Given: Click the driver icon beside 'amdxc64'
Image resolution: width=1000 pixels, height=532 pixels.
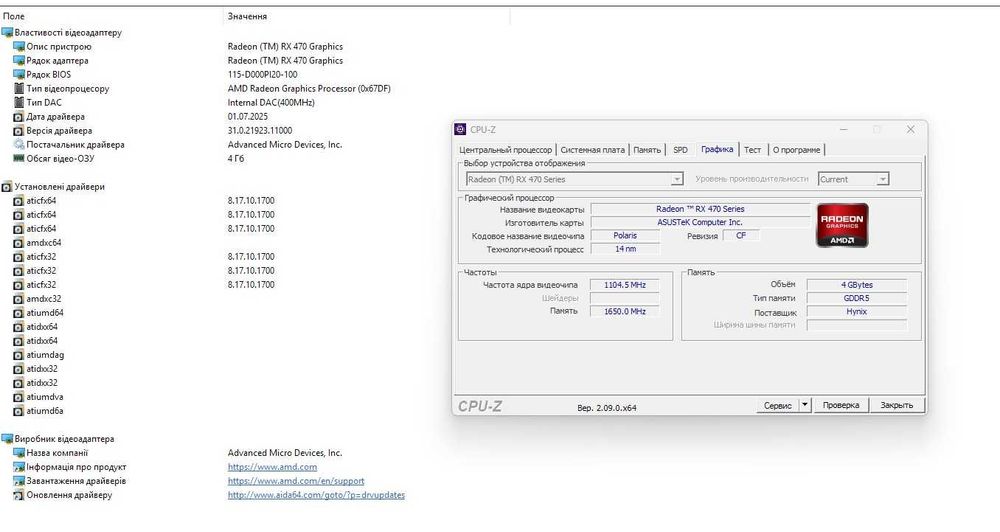Looking at the screenshot, I should tap(18, 243).
